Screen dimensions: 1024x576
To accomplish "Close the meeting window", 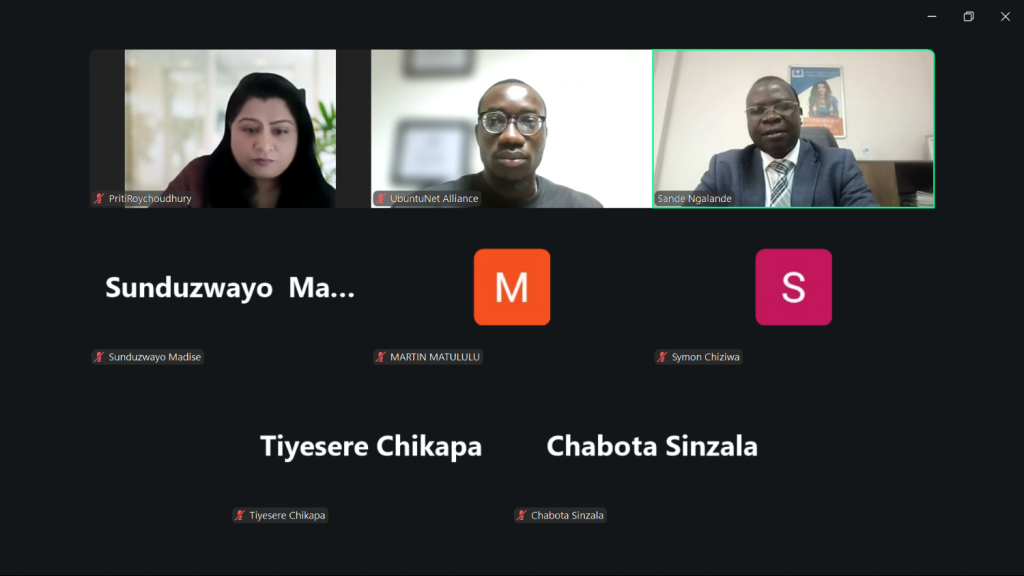I will (1005, 17).
